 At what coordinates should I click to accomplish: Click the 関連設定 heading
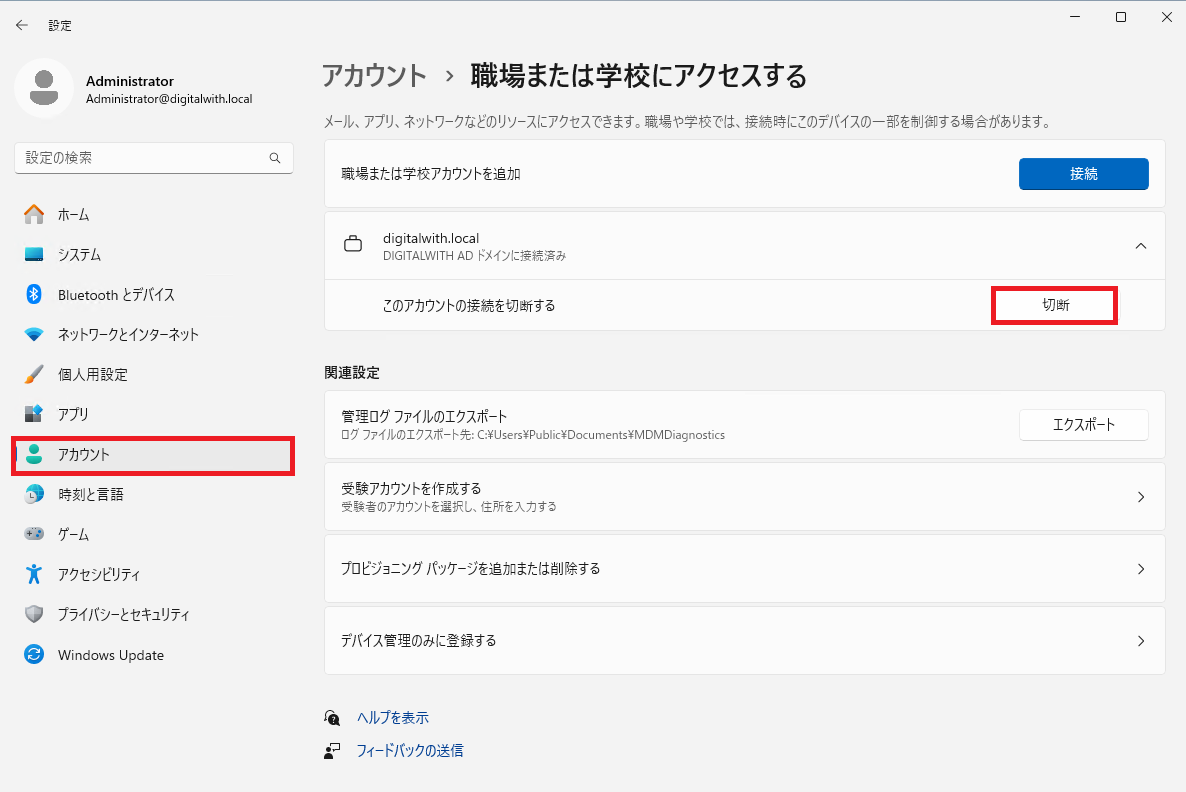[x=352, y=373]
